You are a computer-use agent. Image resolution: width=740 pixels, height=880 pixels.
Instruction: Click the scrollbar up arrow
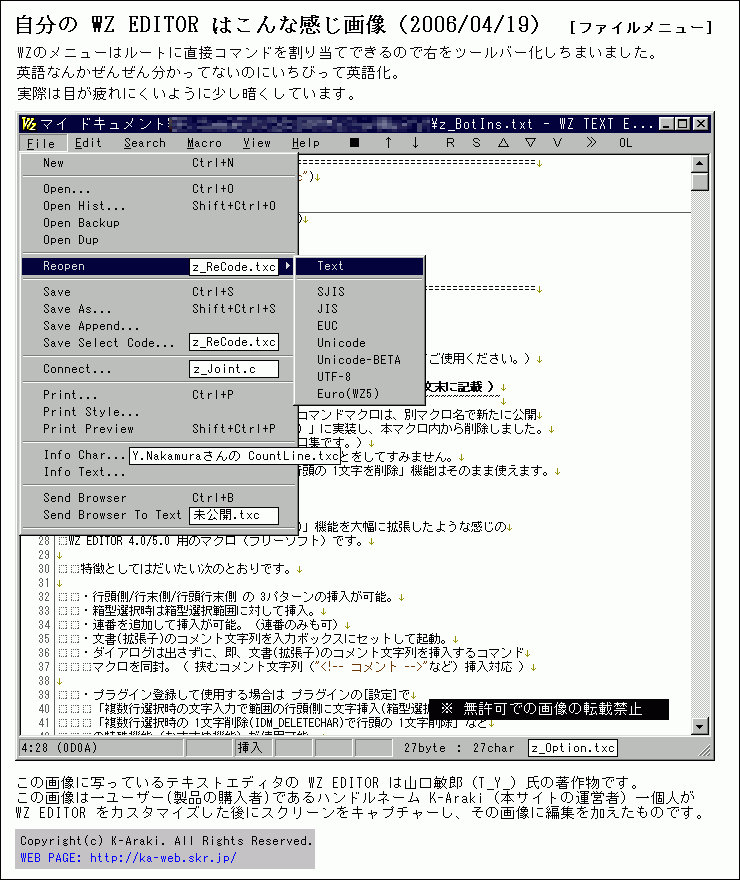(x=700, y=164)
